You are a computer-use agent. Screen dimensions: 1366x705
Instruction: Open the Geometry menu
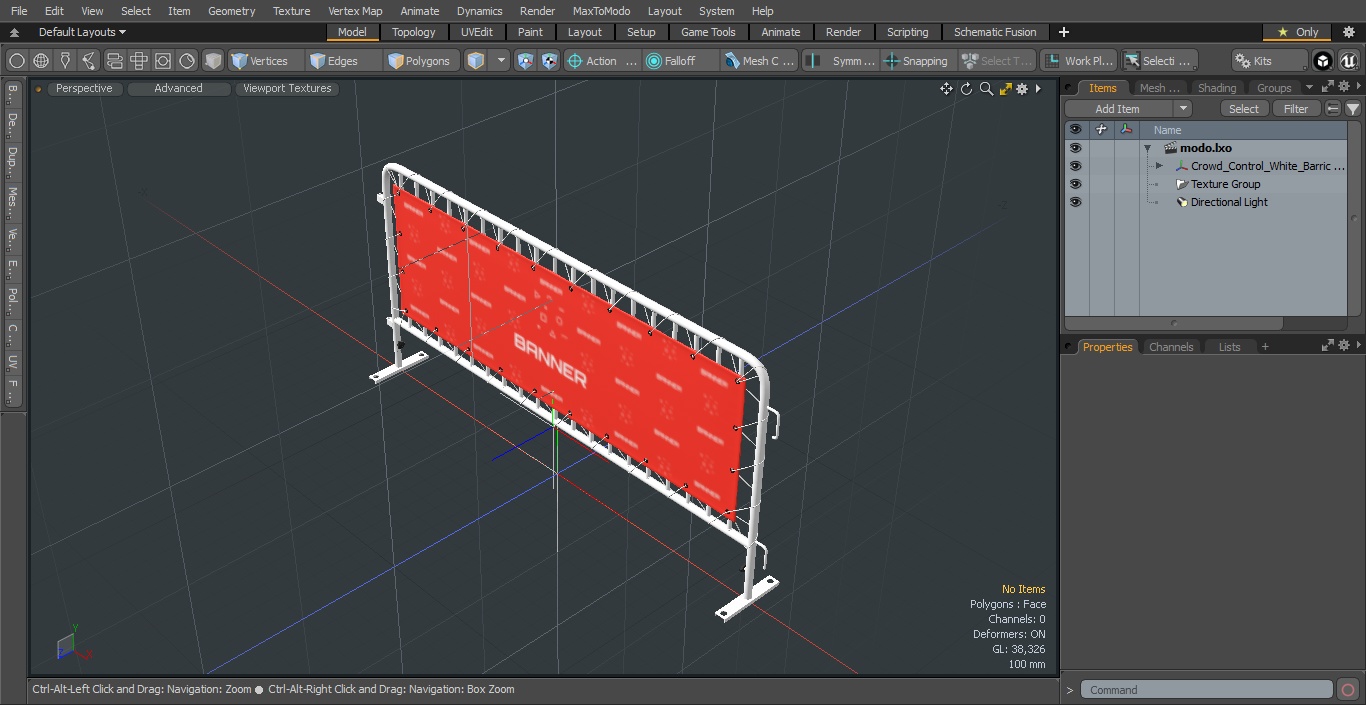point(231,11)
